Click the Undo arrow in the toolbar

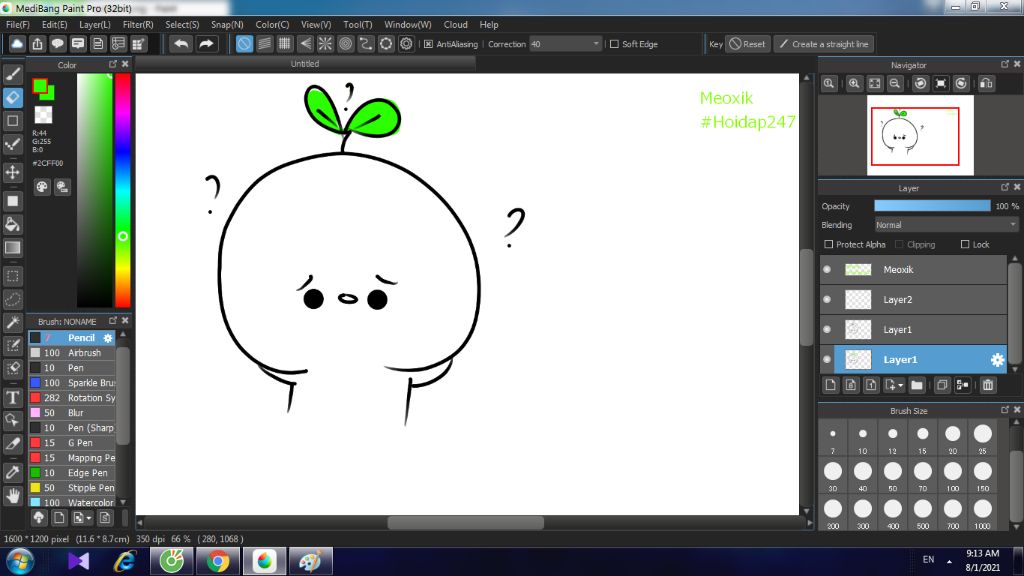coord(181,44)
